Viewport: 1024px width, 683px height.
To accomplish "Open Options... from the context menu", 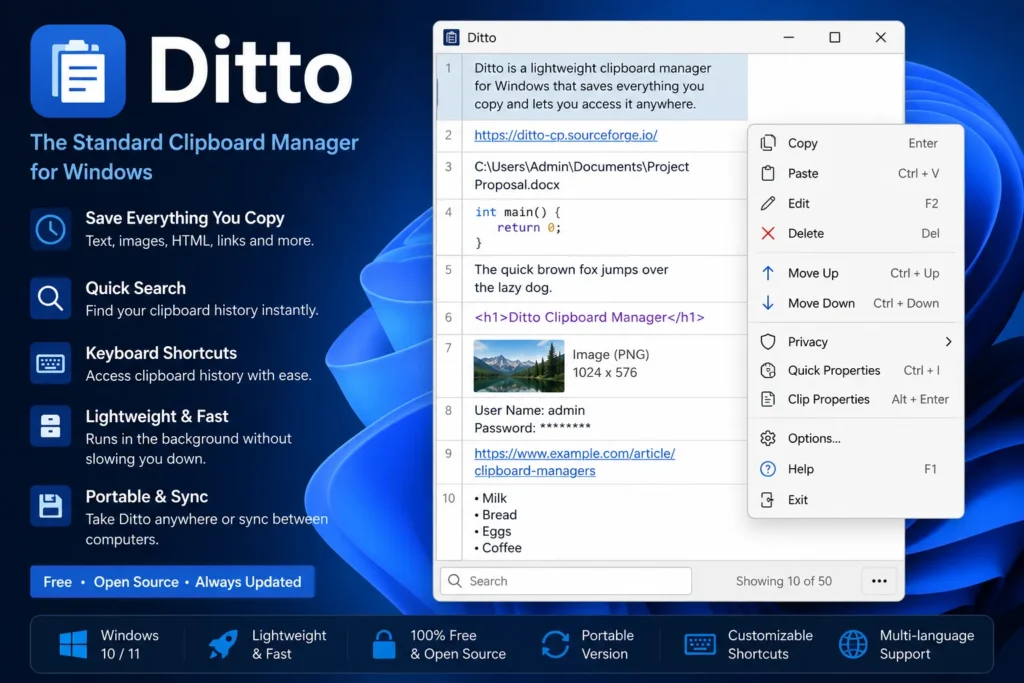I will coord(856,438).
